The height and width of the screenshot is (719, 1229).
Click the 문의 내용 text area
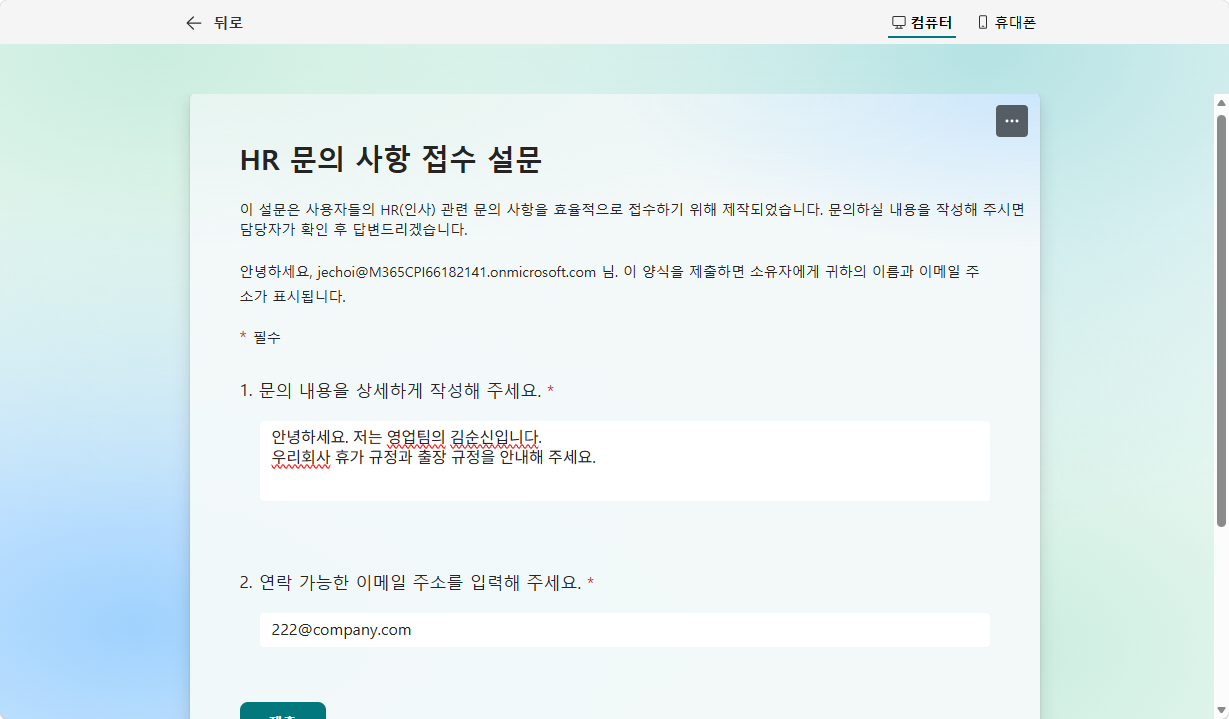(625, 461)
